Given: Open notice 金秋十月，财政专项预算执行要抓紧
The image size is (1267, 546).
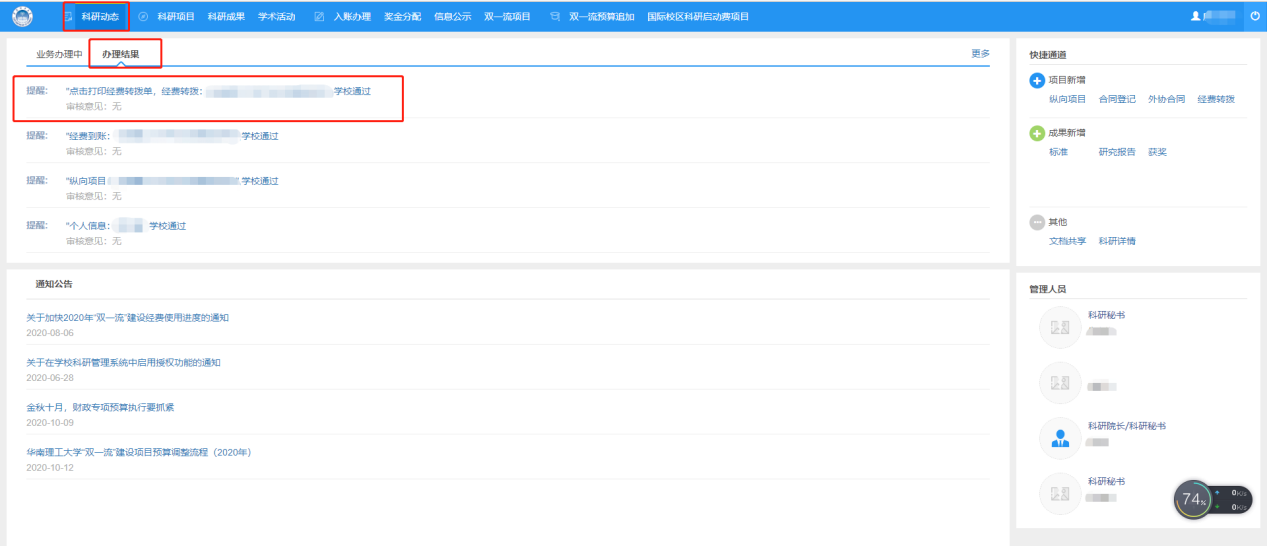Looking at the screenshot, I should (101, 408).
